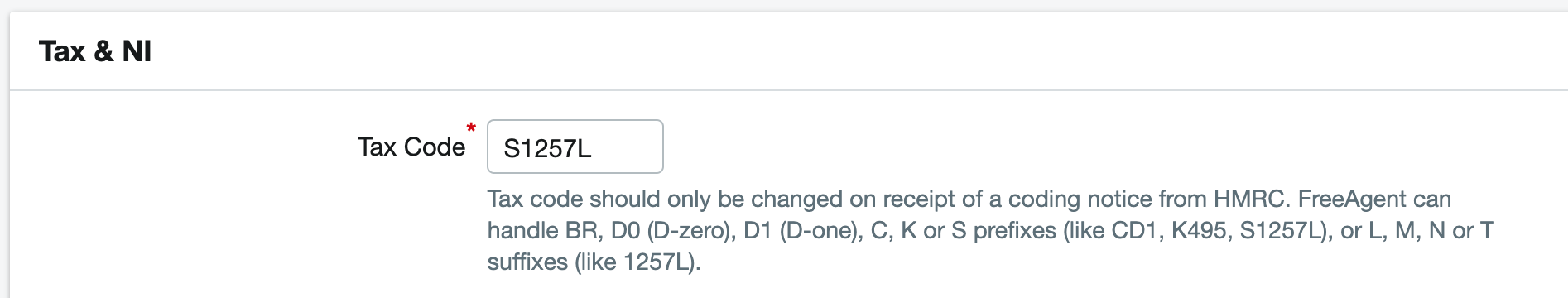The width and height of the screenshot is (1568, 298).
Task: Click the S1257L value in text box
Action: coord(547,148)
